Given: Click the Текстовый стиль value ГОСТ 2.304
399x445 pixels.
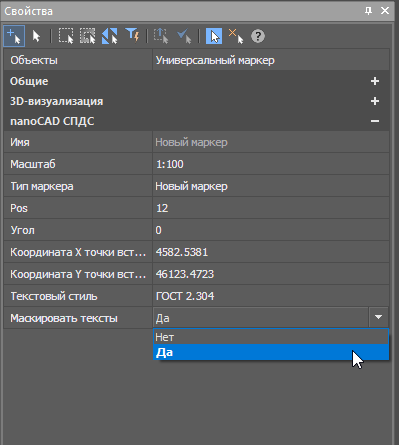Looking at the screenshot, I should click(271, 296).
